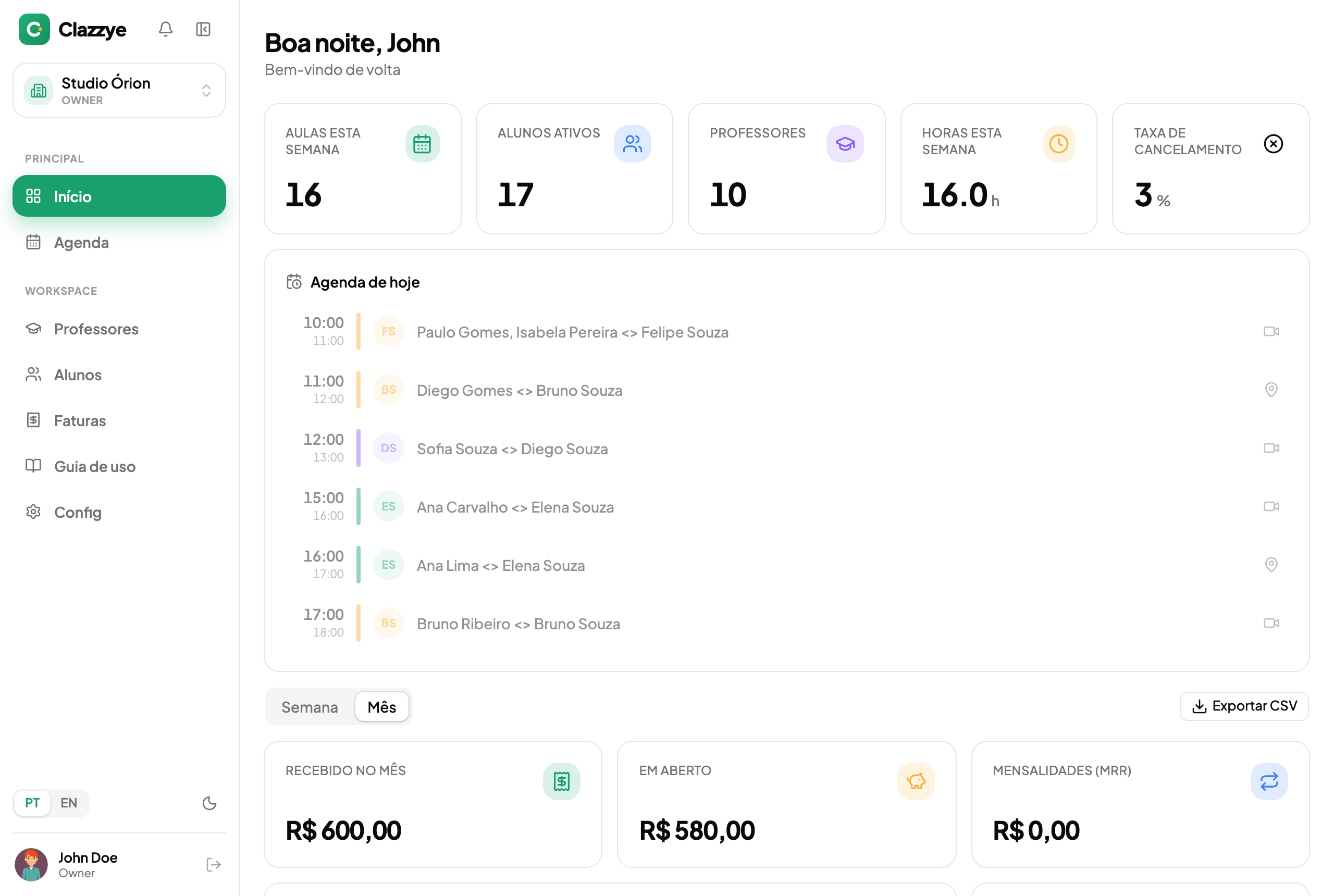Click the 3 % cancellation rate value
This screenshot has width=1334, height=896.
(1152, 195)
